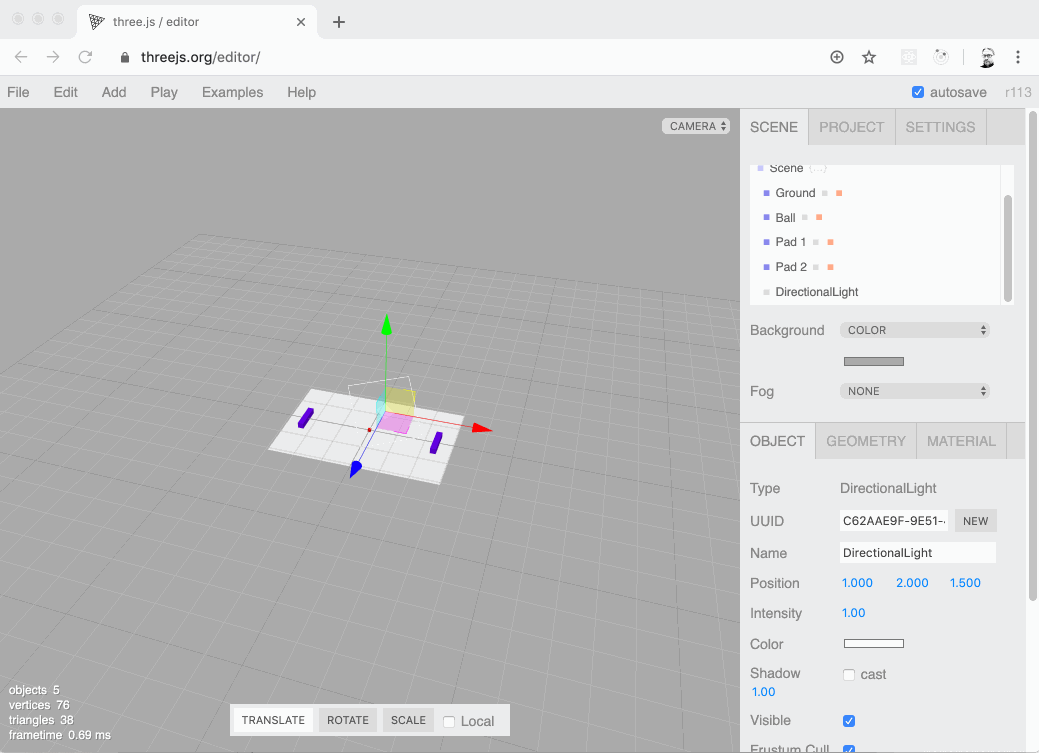This screenshot has height=753, width=1039.
Task: Click the outliner list scrollbar
Action: click(1008, 248)
